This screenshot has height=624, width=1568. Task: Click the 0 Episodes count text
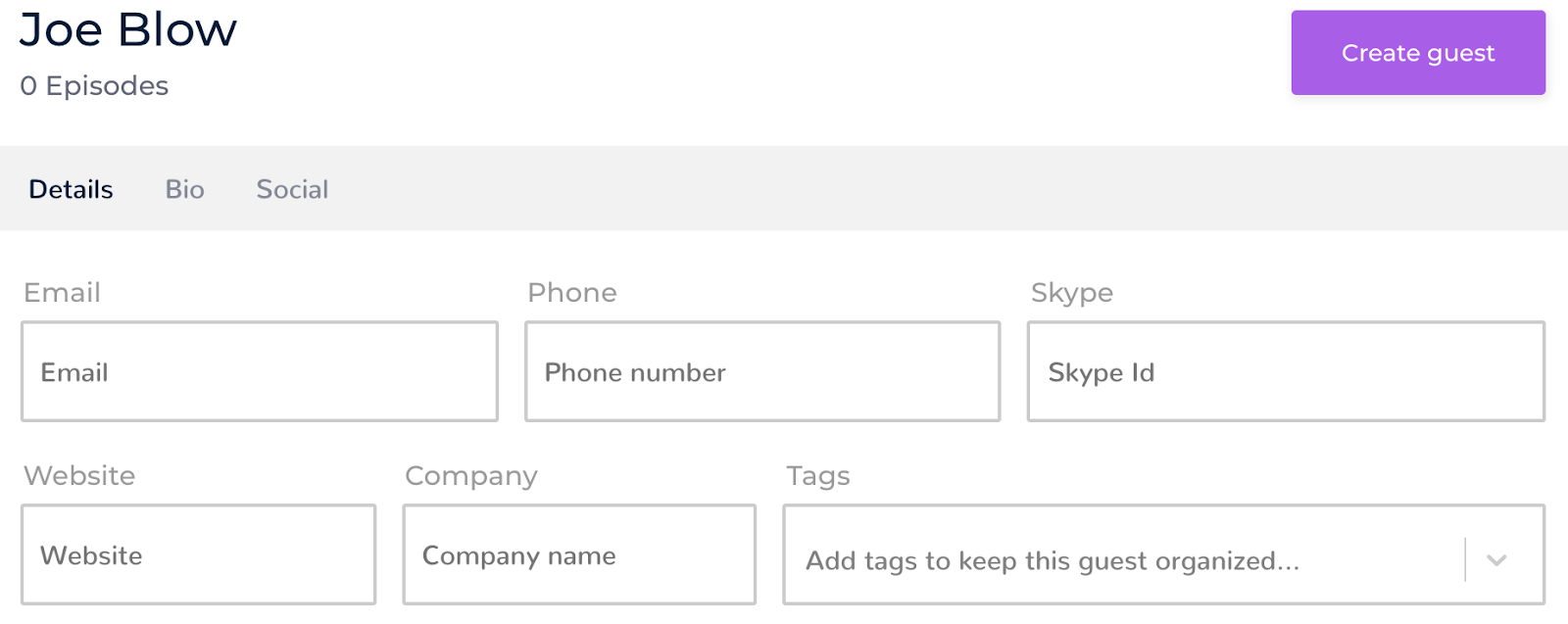point(94,86)
